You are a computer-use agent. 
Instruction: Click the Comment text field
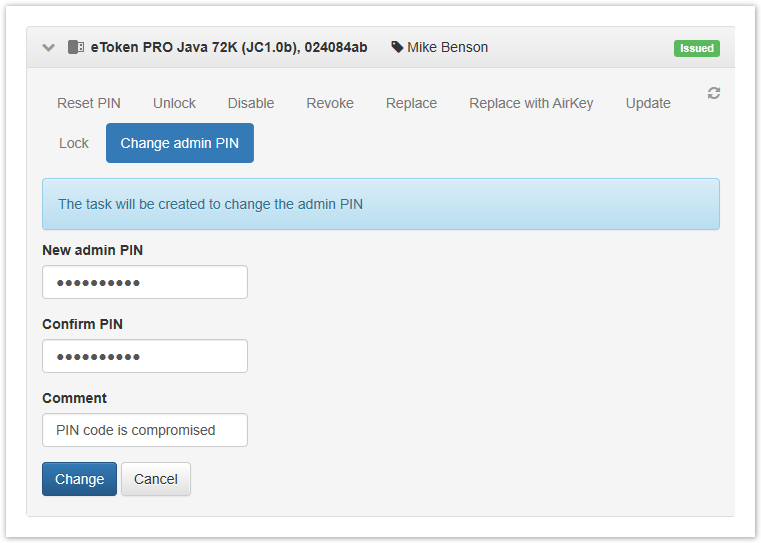pyautogui.click(x=145, y=430)
